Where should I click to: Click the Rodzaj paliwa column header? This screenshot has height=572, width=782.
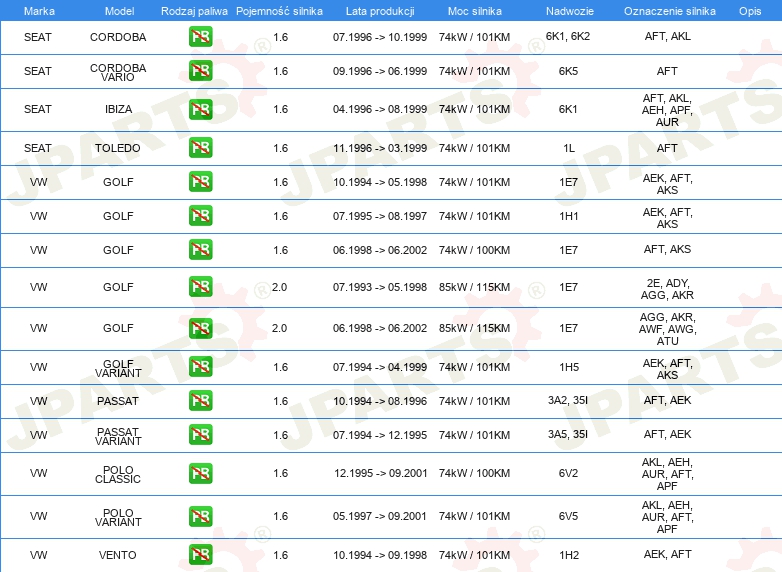[x=194, y=11]
